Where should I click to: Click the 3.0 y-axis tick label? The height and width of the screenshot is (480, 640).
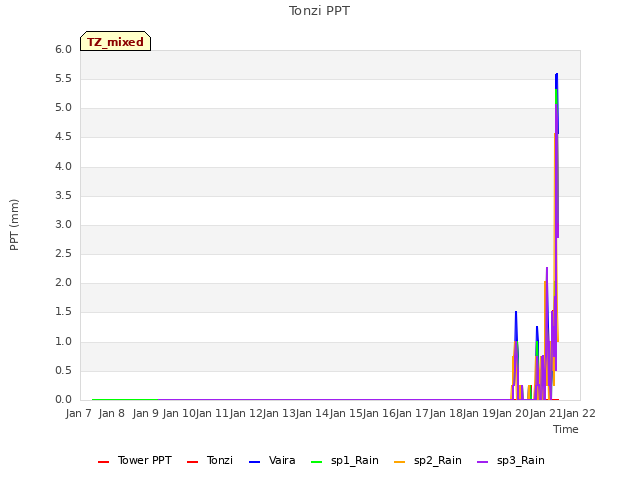(x=63, y=224)
